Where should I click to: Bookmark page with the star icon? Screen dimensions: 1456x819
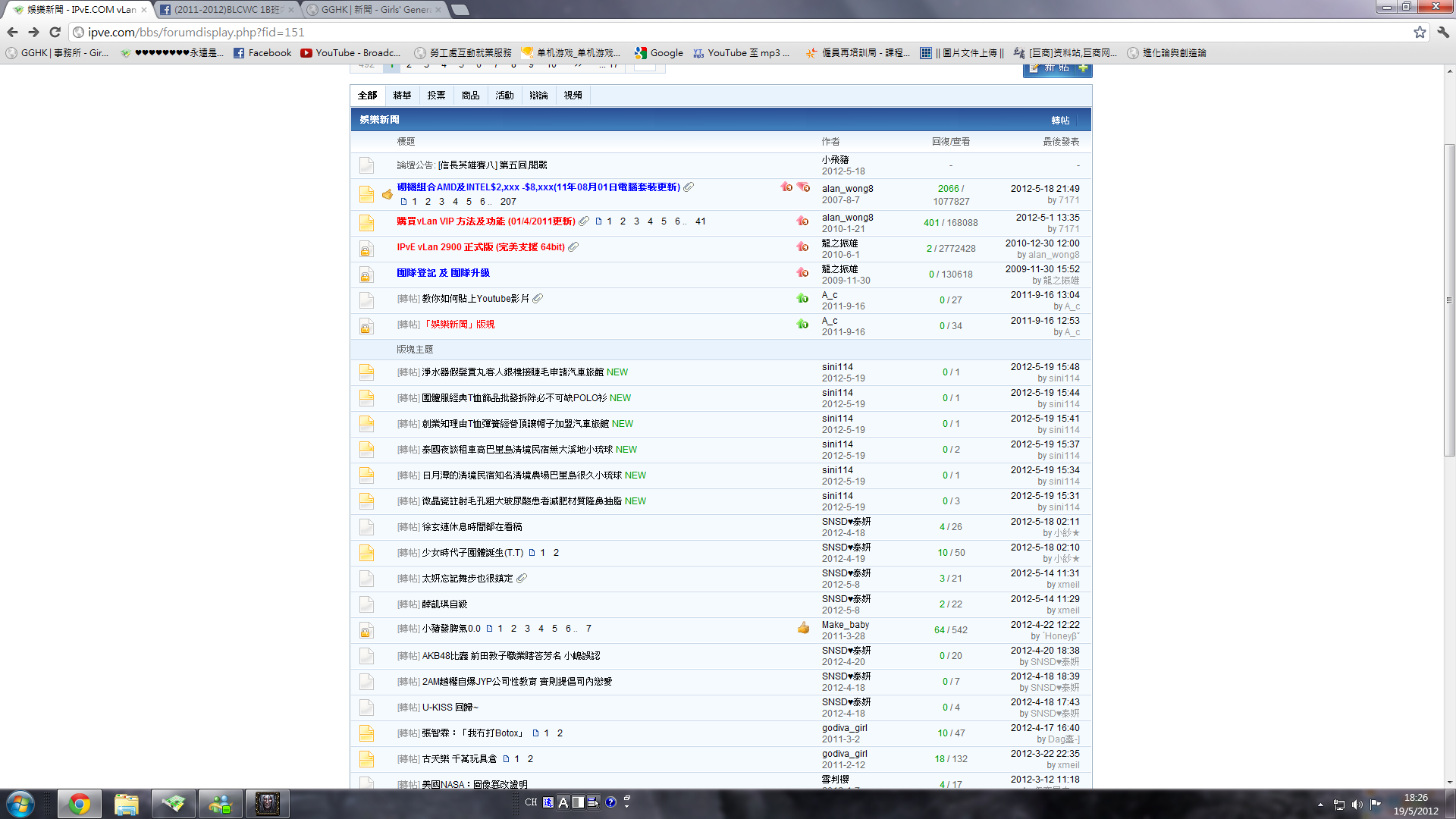click(1420, 32)
